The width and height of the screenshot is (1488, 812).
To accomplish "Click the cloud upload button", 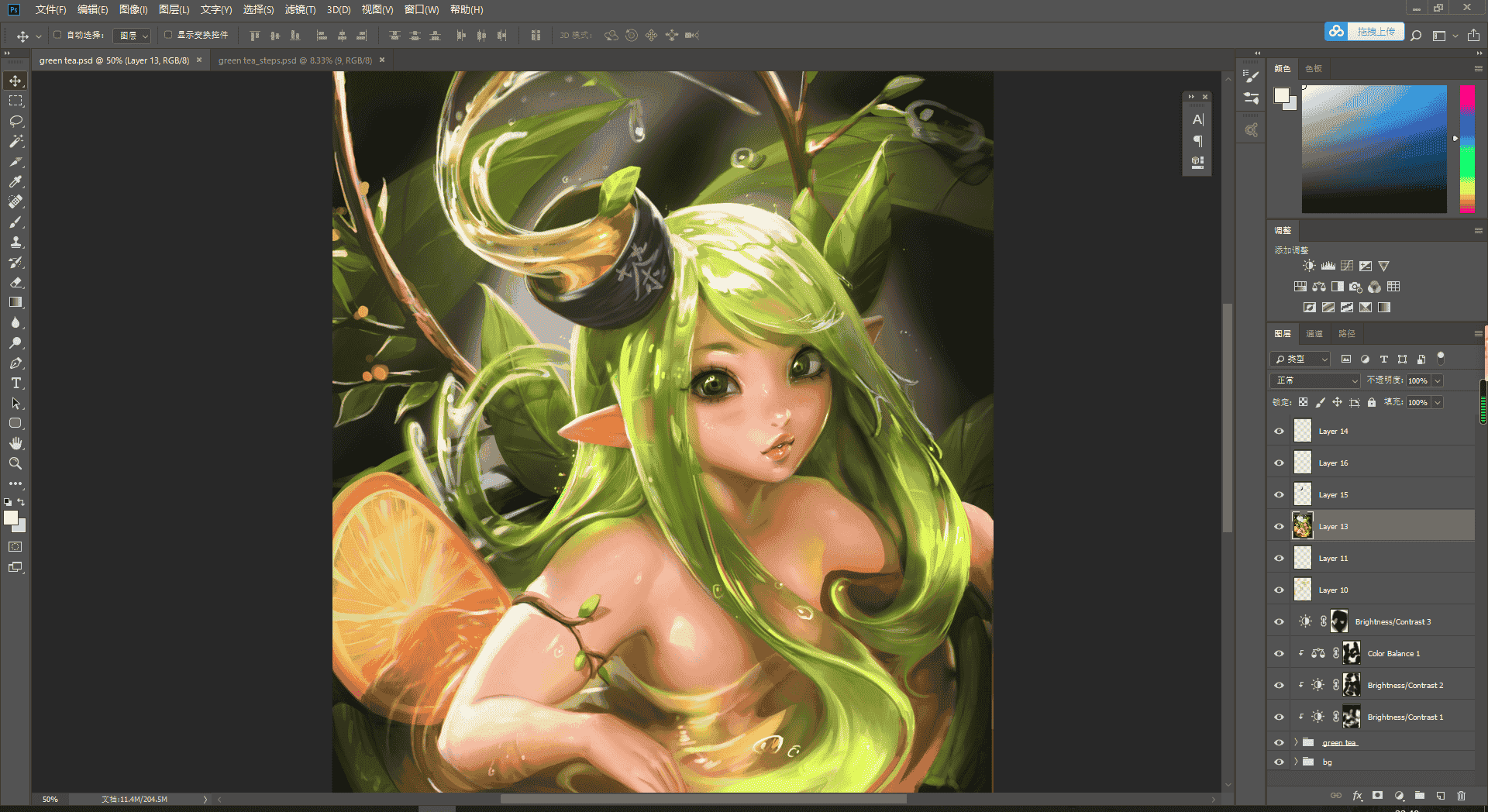I will [1365, 32].
